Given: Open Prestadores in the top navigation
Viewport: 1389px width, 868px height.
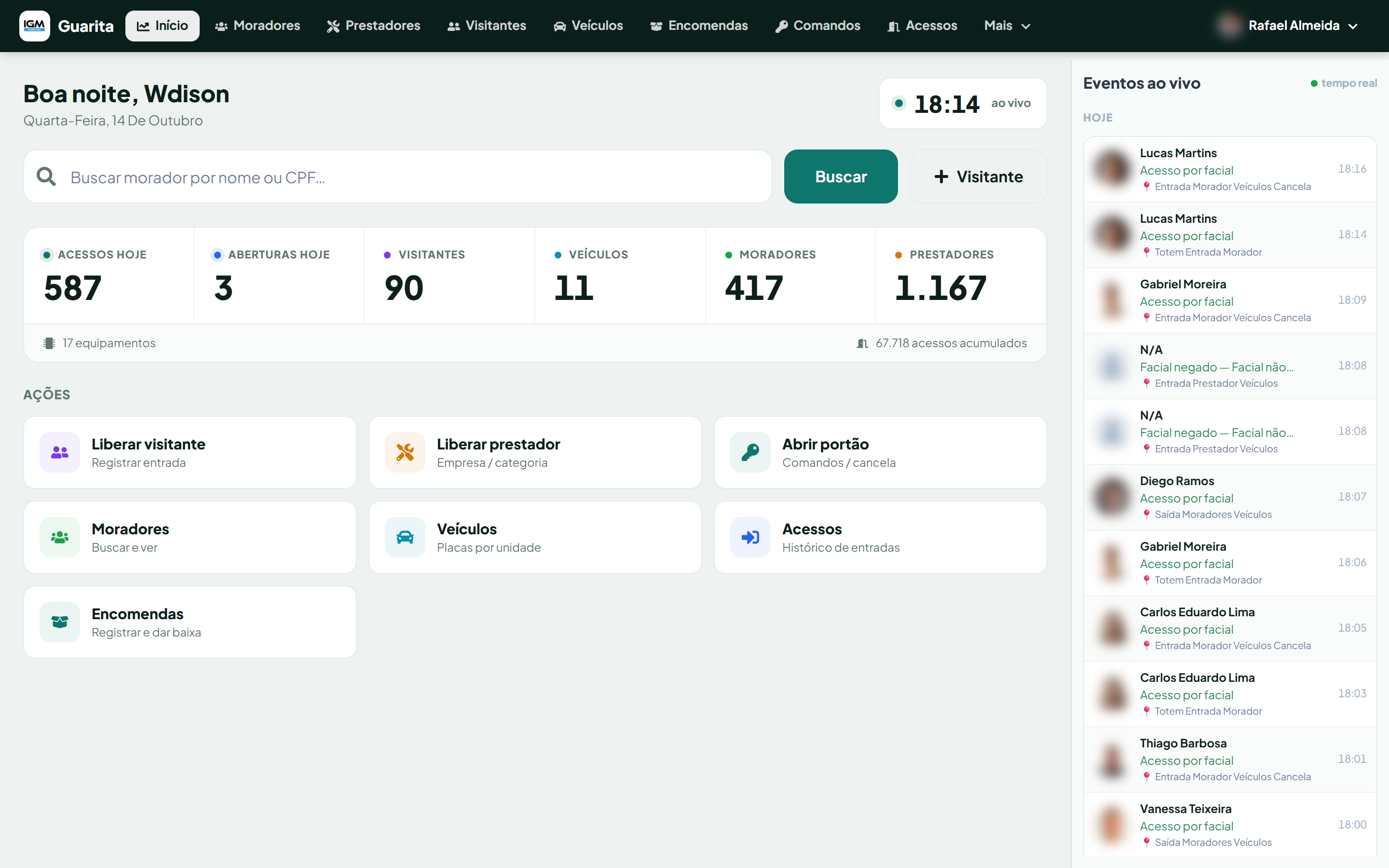Looking at the screenshot, I should tap(374, 26).
